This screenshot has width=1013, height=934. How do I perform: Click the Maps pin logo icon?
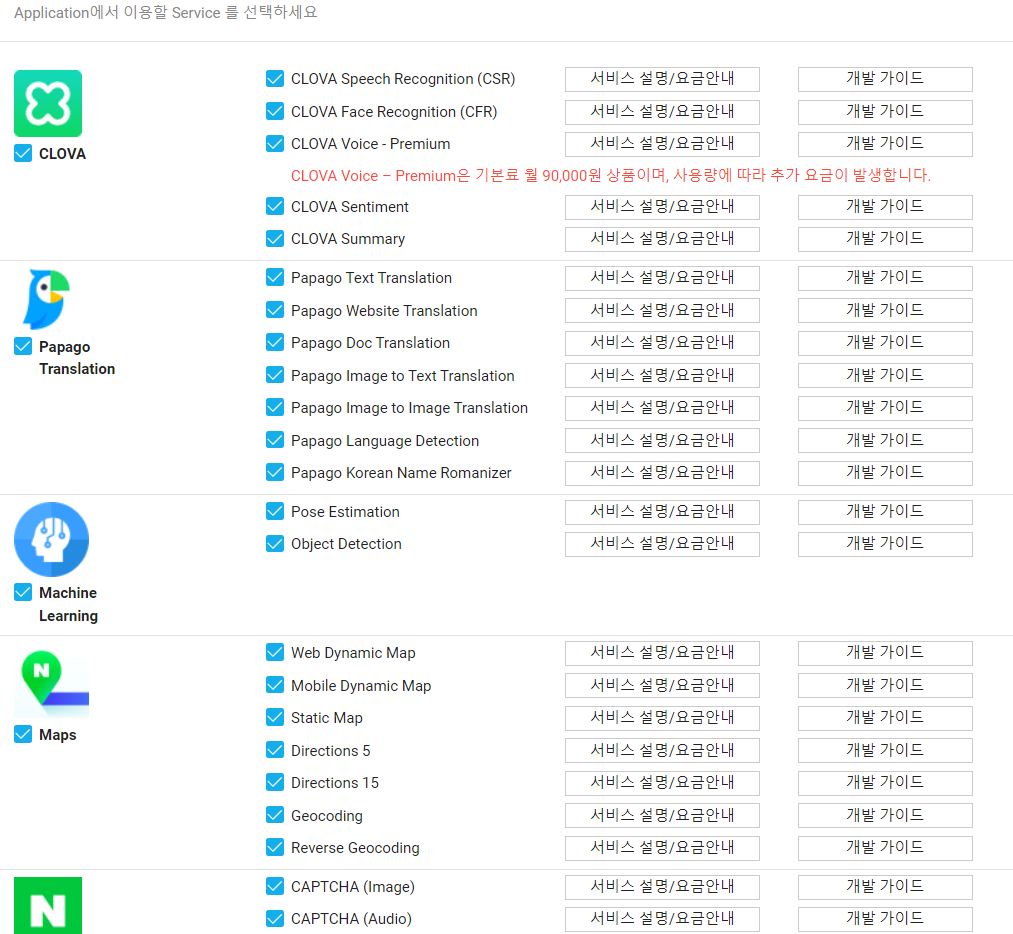pos(51,684)
